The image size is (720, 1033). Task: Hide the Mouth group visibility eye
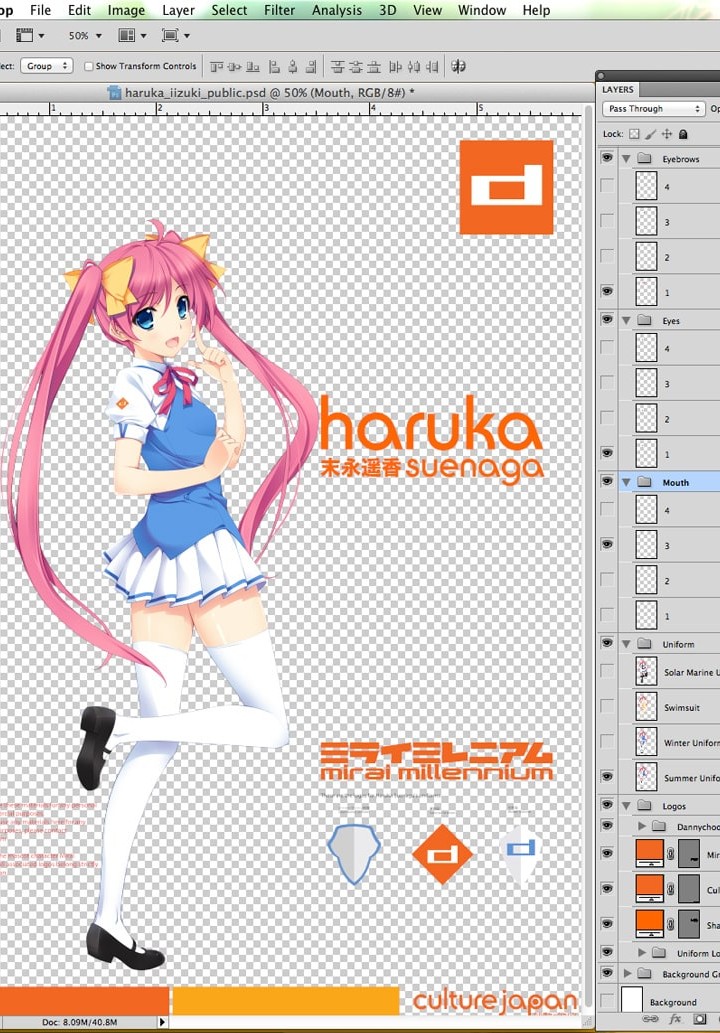[x=607, y=482]
